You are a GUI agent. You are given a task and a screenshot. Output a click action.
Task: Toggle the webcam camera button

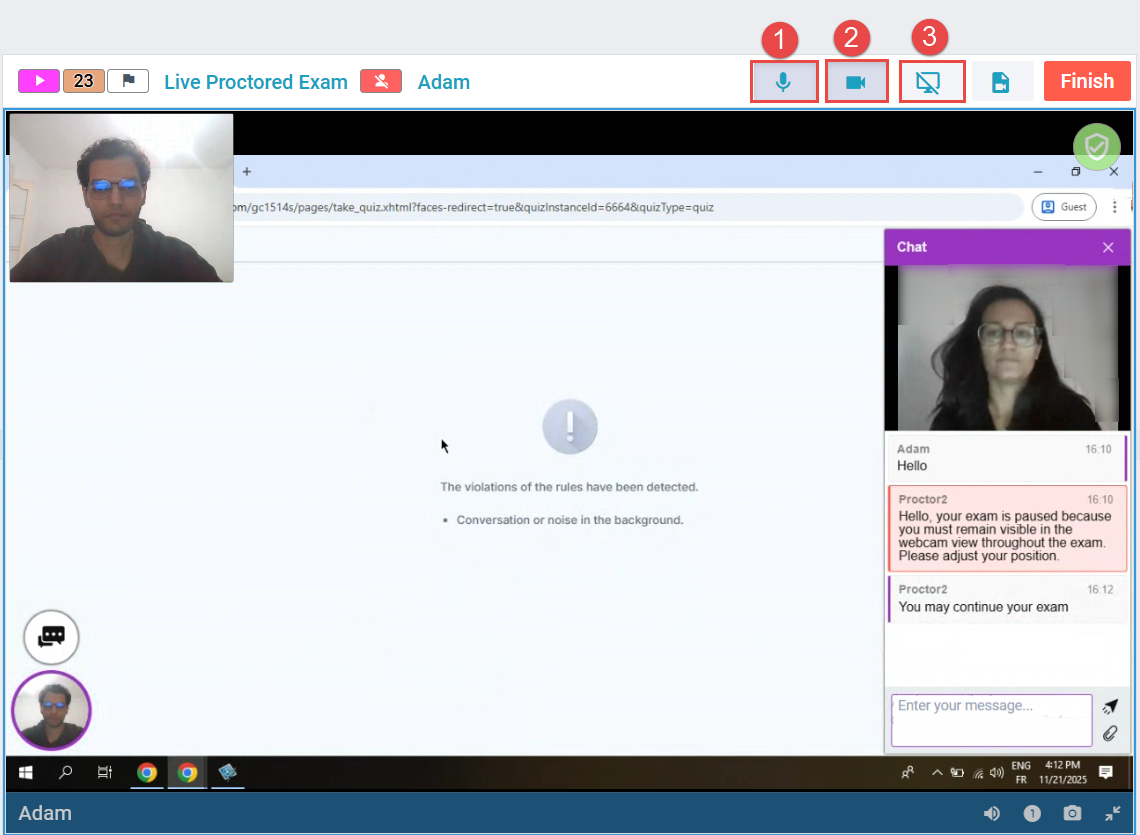pyautogui.click(x=856, y=82)
